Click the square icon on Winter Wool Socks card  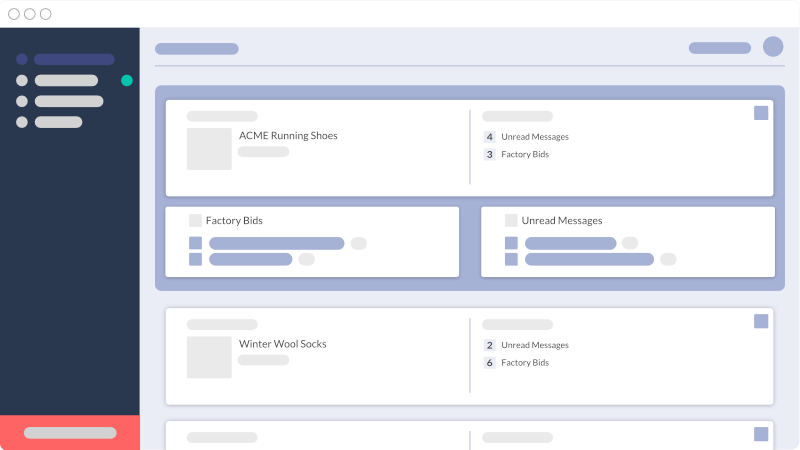[x=761, y=321]
